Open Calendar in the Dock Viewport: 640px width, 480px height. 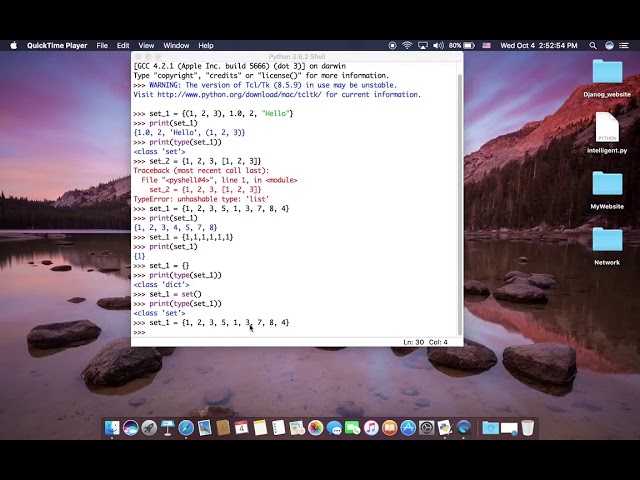(242, 428)
